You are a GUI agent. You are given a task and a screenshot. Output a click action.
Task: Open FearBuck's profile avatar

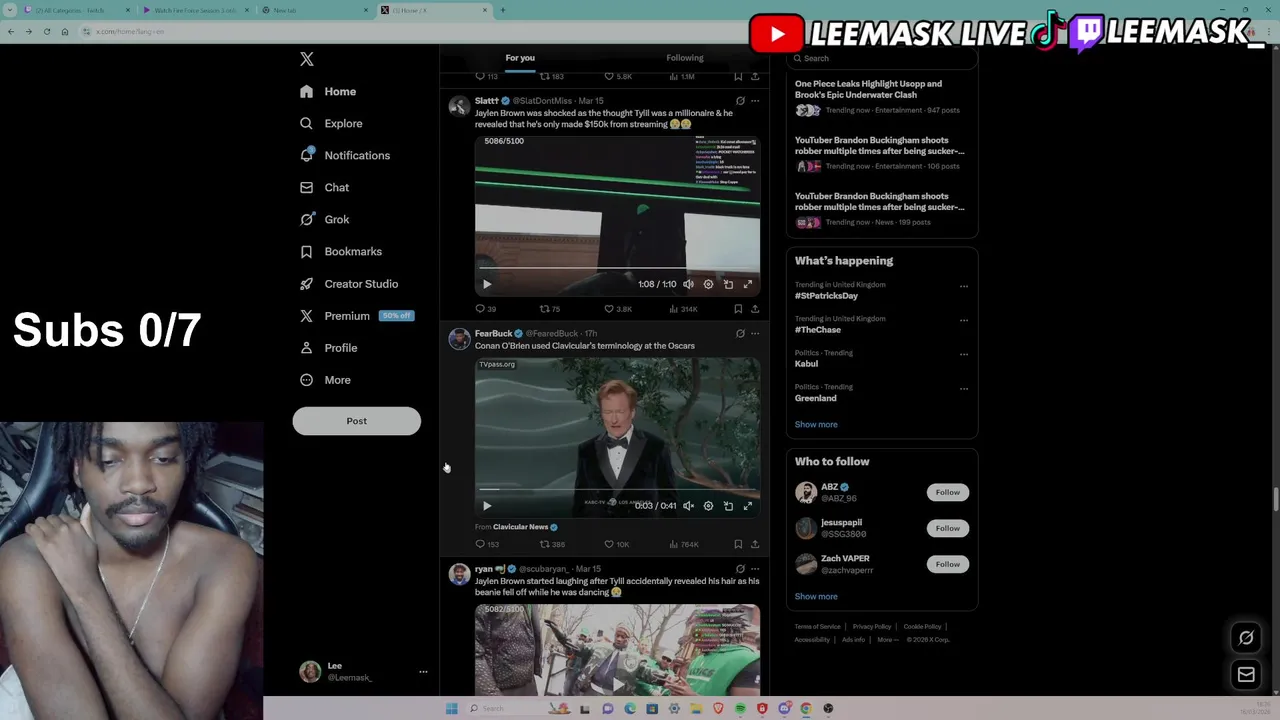[459, 339]
